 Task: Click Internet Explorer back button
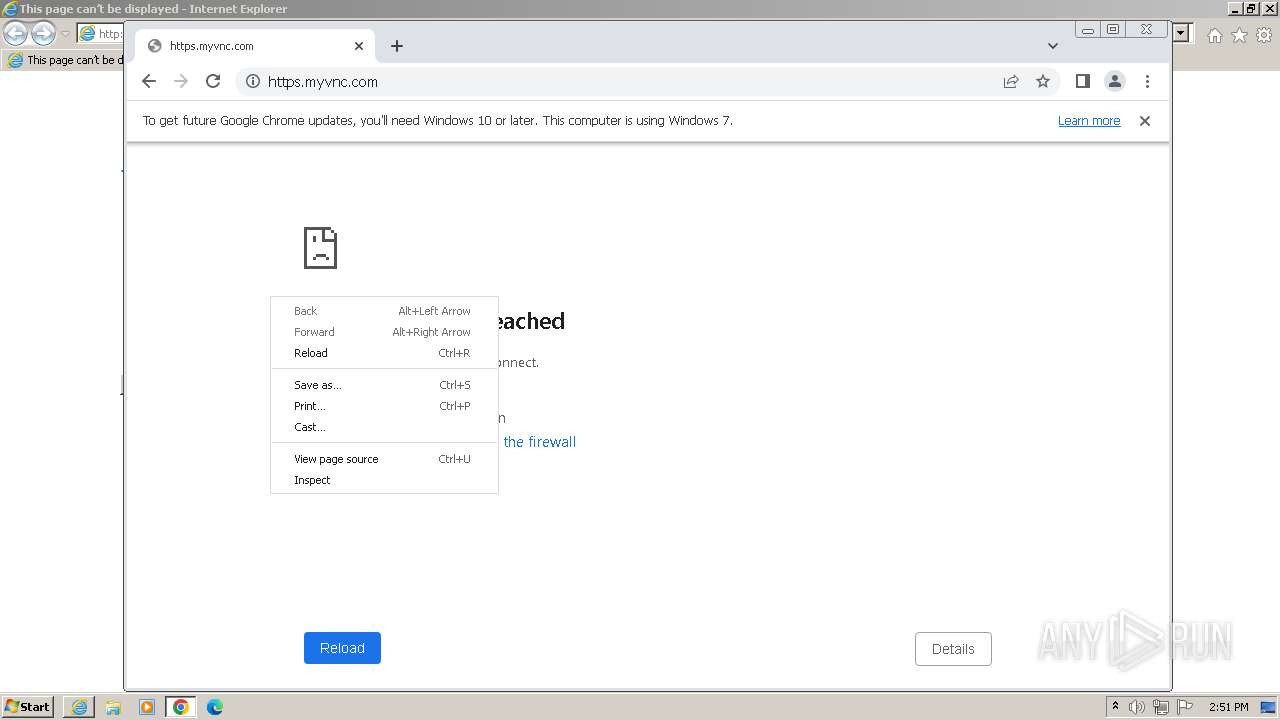click(16, 34)
